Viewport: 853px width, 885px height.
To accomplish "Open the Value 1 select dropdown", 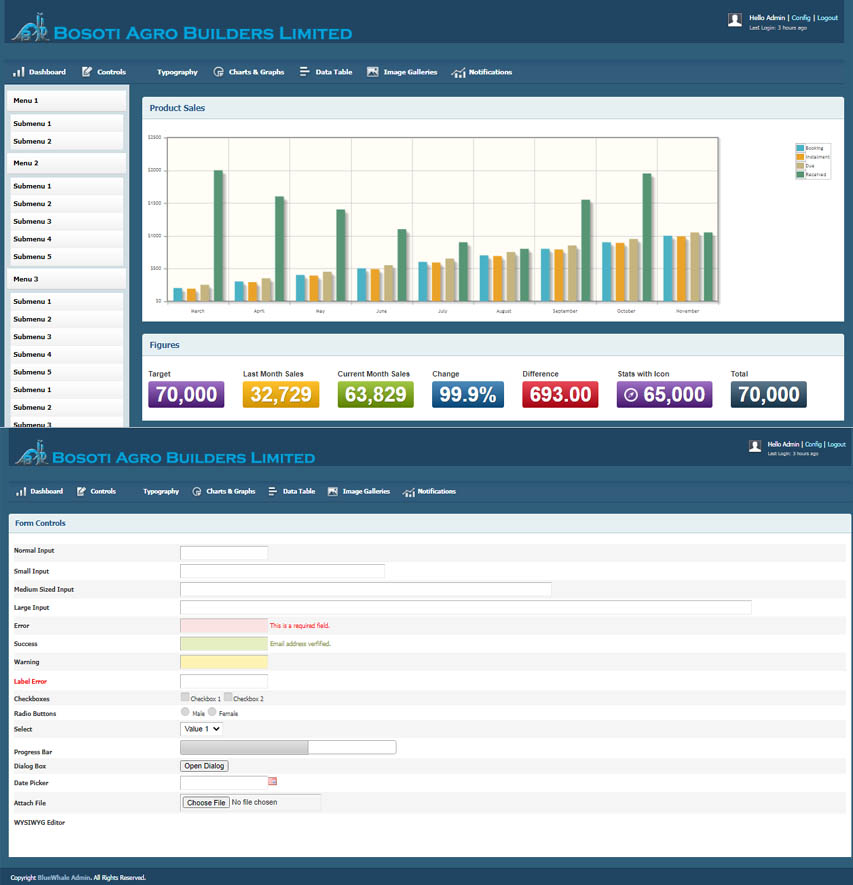I will pyautogui.click(x=201, y=729).
